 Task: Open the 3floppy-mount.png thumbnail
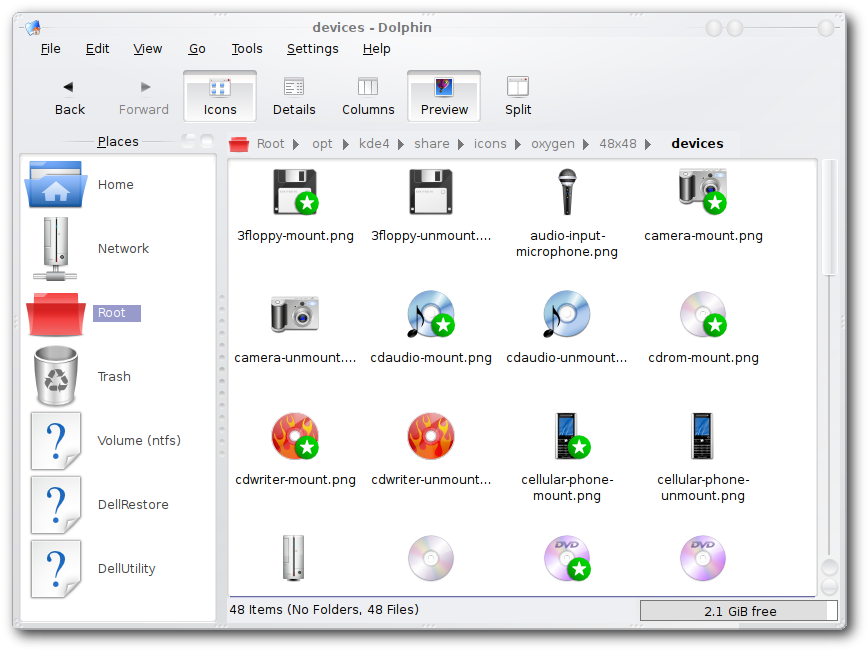click(295, 192)
